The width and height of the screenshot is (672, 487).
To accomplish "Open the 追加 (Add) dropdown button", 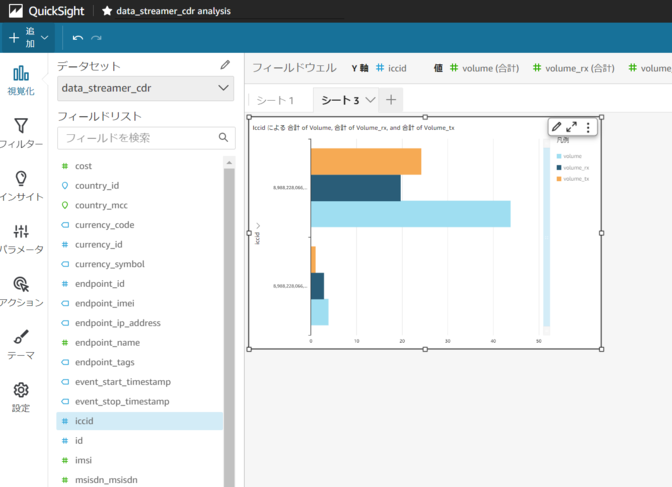I will pos(28,38).
